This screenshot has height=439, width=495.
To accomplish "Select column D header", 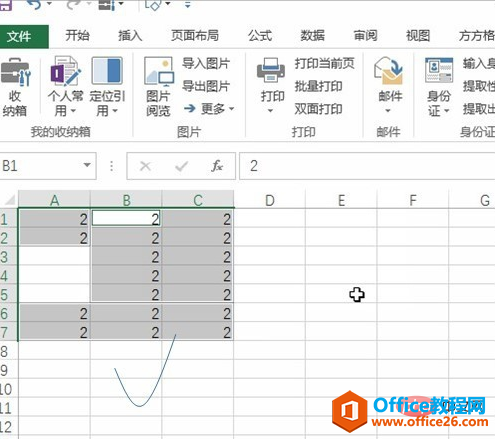I will (269, 200).
